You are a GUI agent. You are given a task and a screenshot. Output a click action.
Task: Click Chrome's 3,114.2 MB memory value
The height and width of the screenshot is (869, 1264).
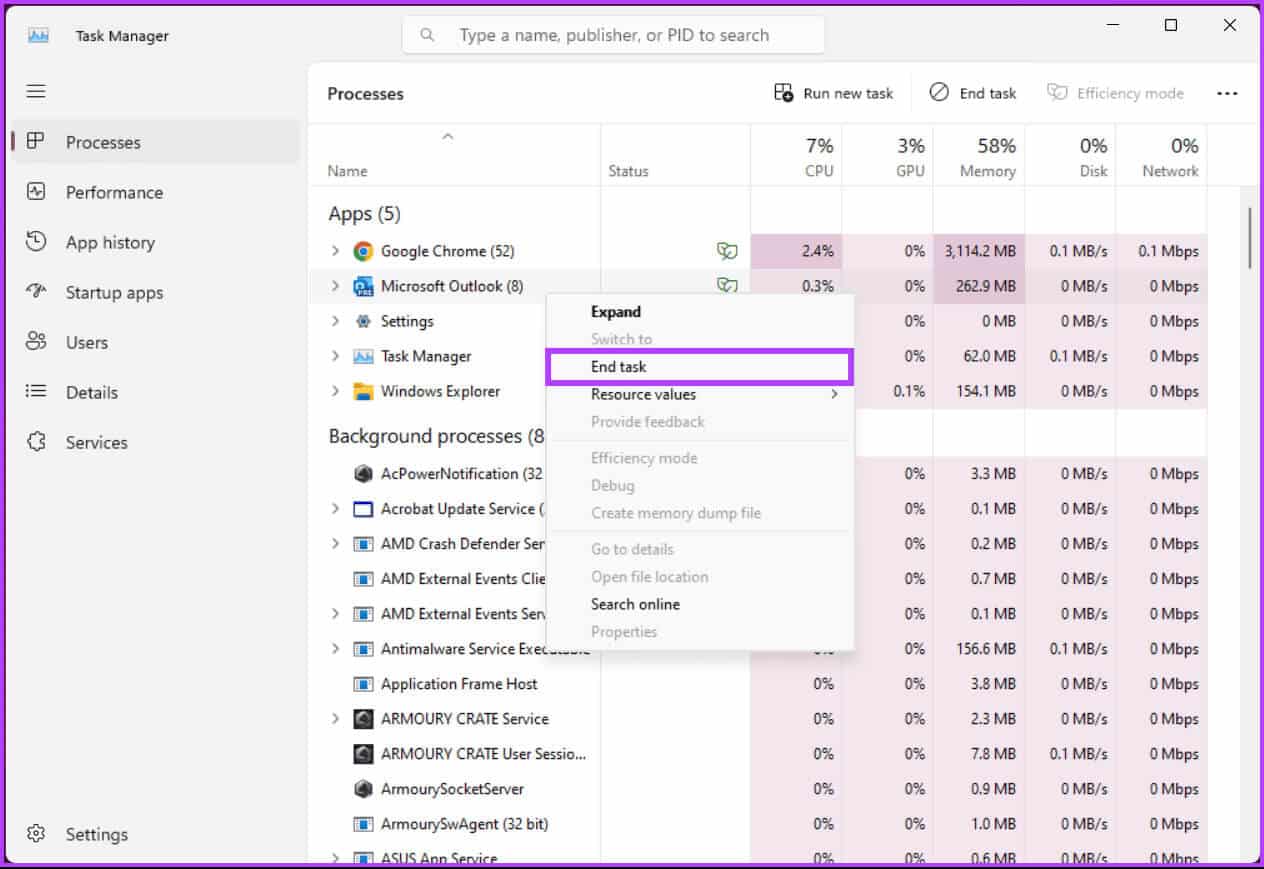[x=980, y=251]
